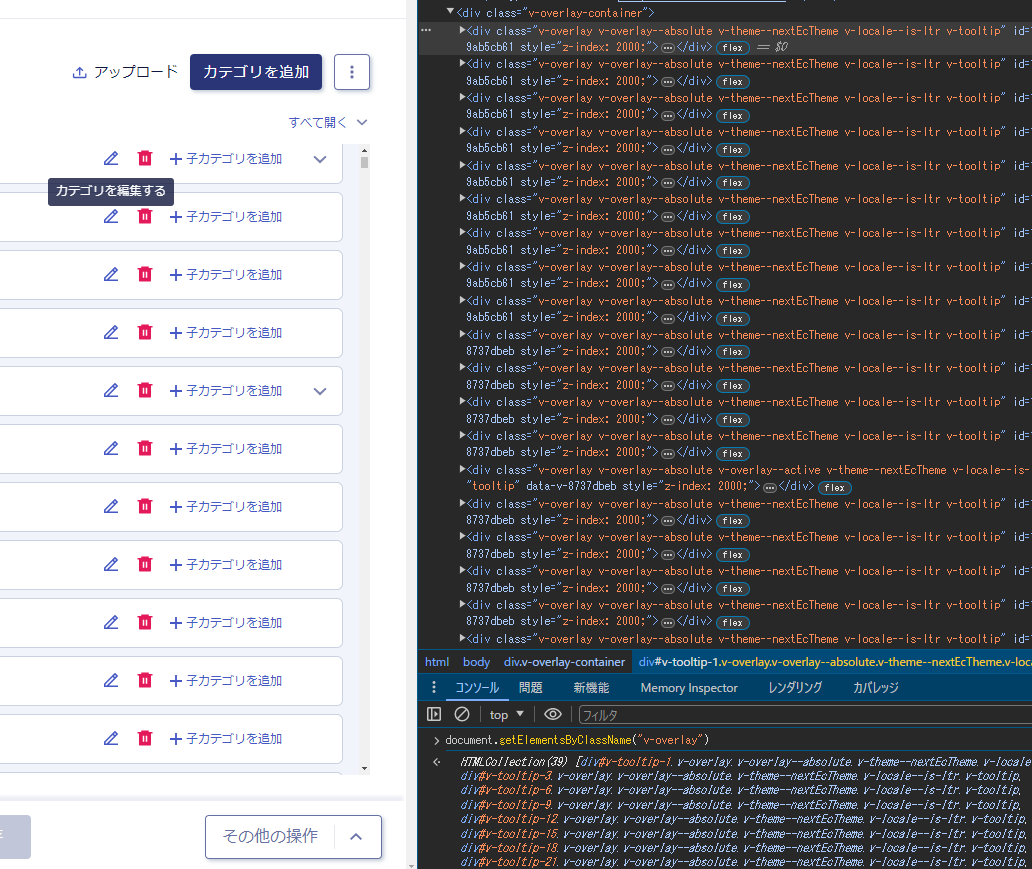This screenshot has width=1032, height=869.
Task: Click the edit pencil in the topmost category row
Action: (x=111, y=159)
